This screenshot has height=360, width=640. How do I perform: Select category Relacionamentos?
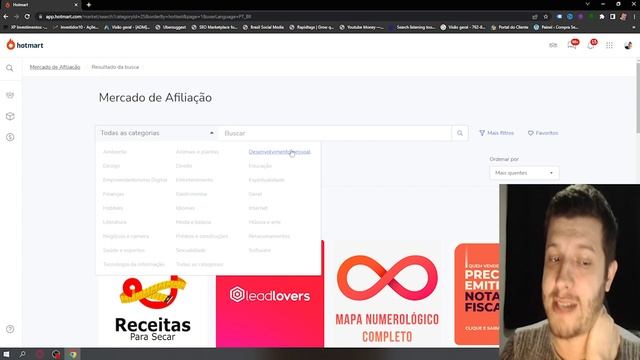(269, 236)
